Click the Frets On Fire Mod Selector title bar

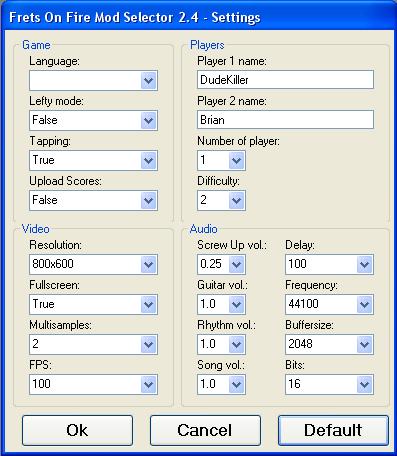[198, 17]
